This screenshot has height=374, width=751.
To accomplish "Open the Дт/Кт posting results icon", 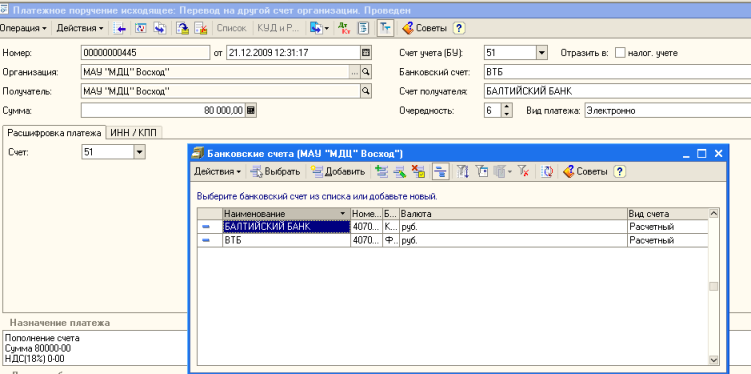I will (344, 28).
